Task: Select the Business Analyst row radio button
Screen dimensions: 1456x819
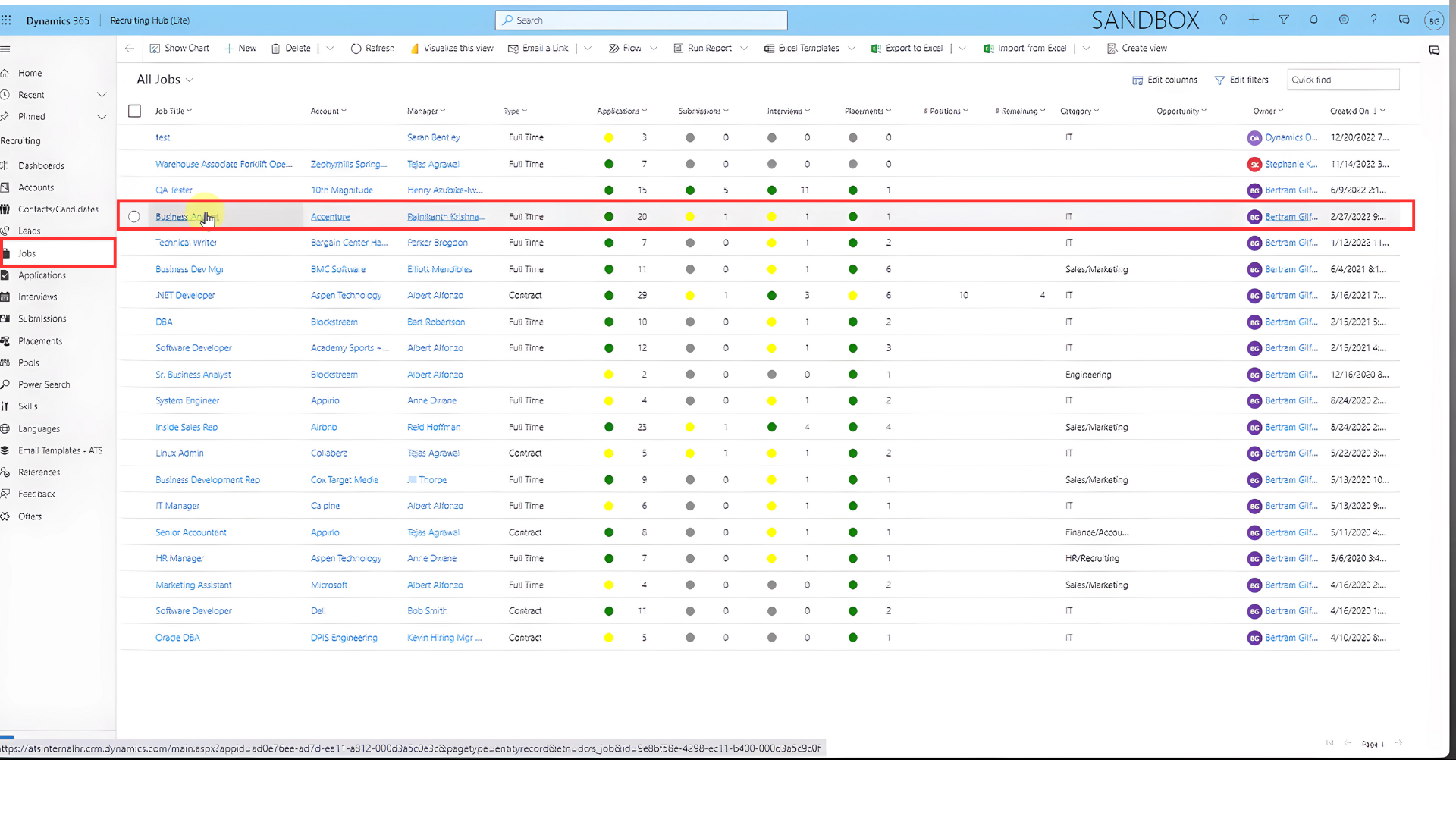Action: [x=134, y=217]
